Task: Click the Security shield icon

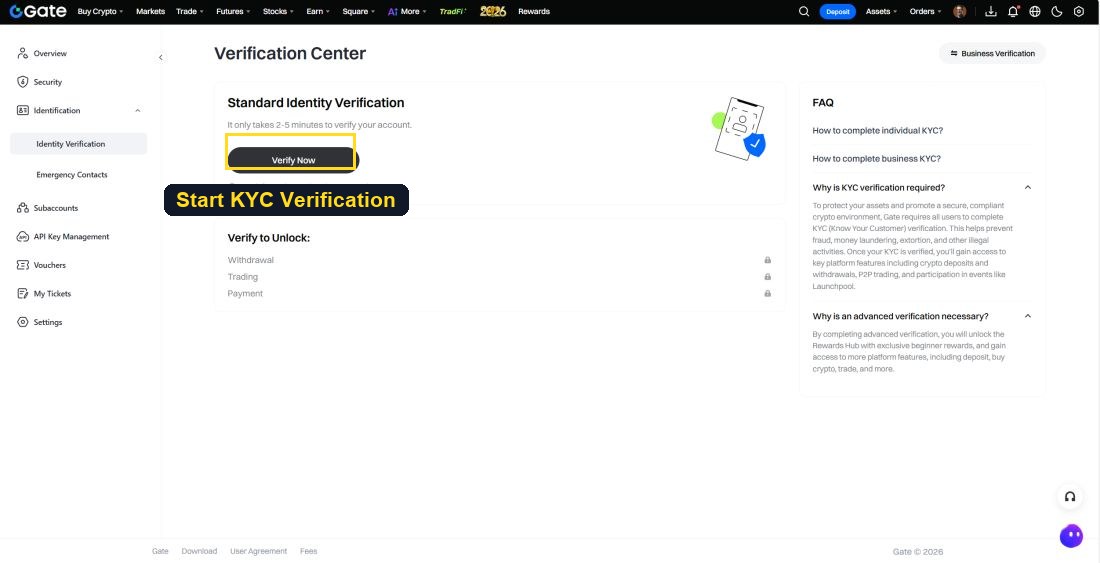Action: [x=22, y=82]
